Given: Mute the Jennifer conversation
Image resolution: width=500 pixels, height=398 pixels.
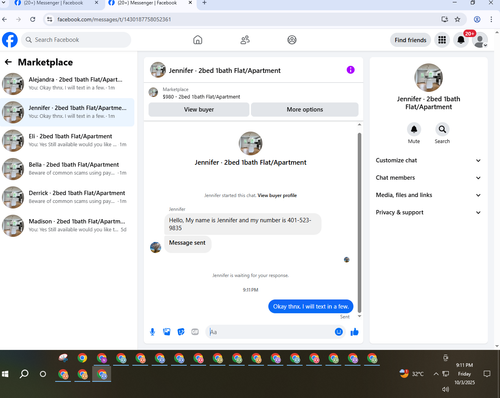Looking at the screenshot, I should 414,129.
